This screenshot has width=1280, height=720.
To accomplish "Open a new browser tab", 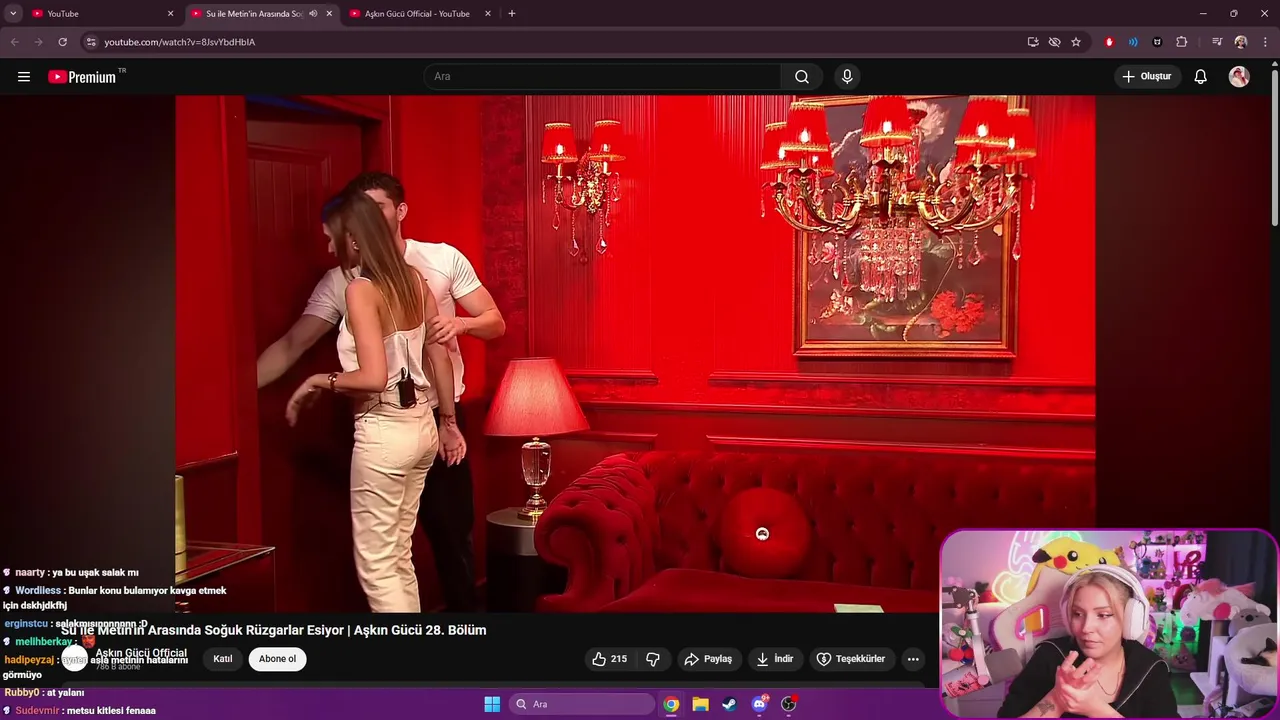I will tap(512, 14).
